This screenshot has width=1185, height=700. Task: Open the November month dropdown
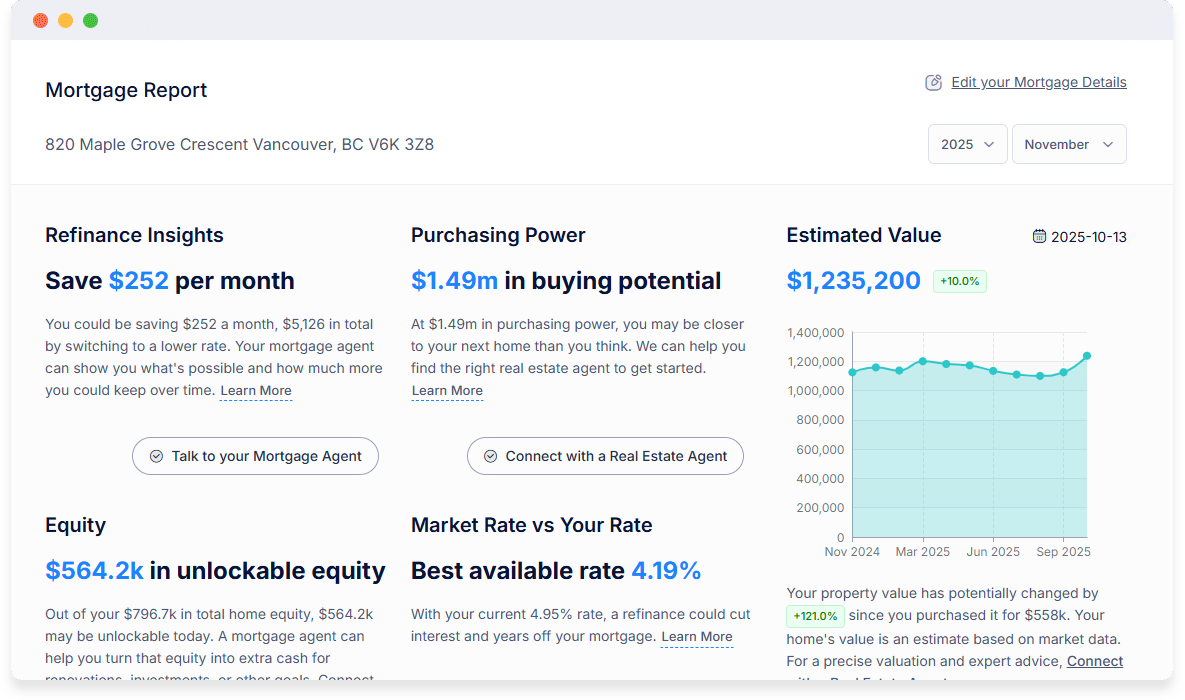1068,144
